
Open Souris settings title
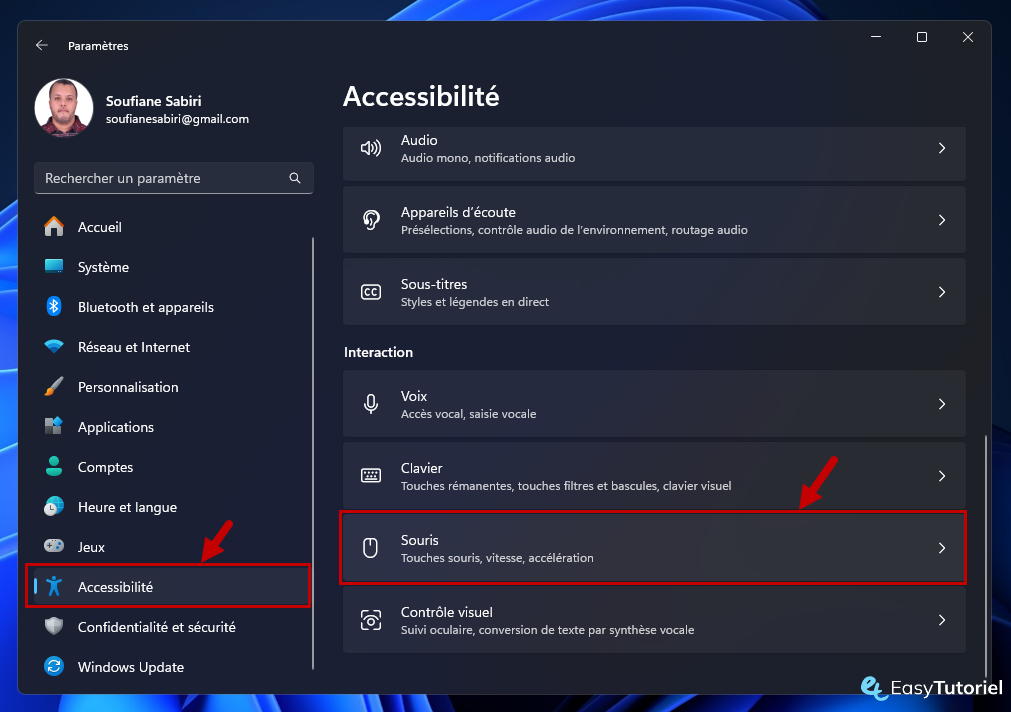(419, 540)
